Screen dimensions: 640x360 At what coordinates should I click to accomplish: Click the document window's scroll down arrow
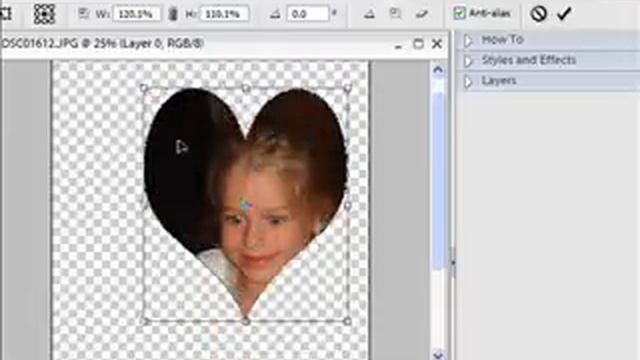click(x=438, y=355)
